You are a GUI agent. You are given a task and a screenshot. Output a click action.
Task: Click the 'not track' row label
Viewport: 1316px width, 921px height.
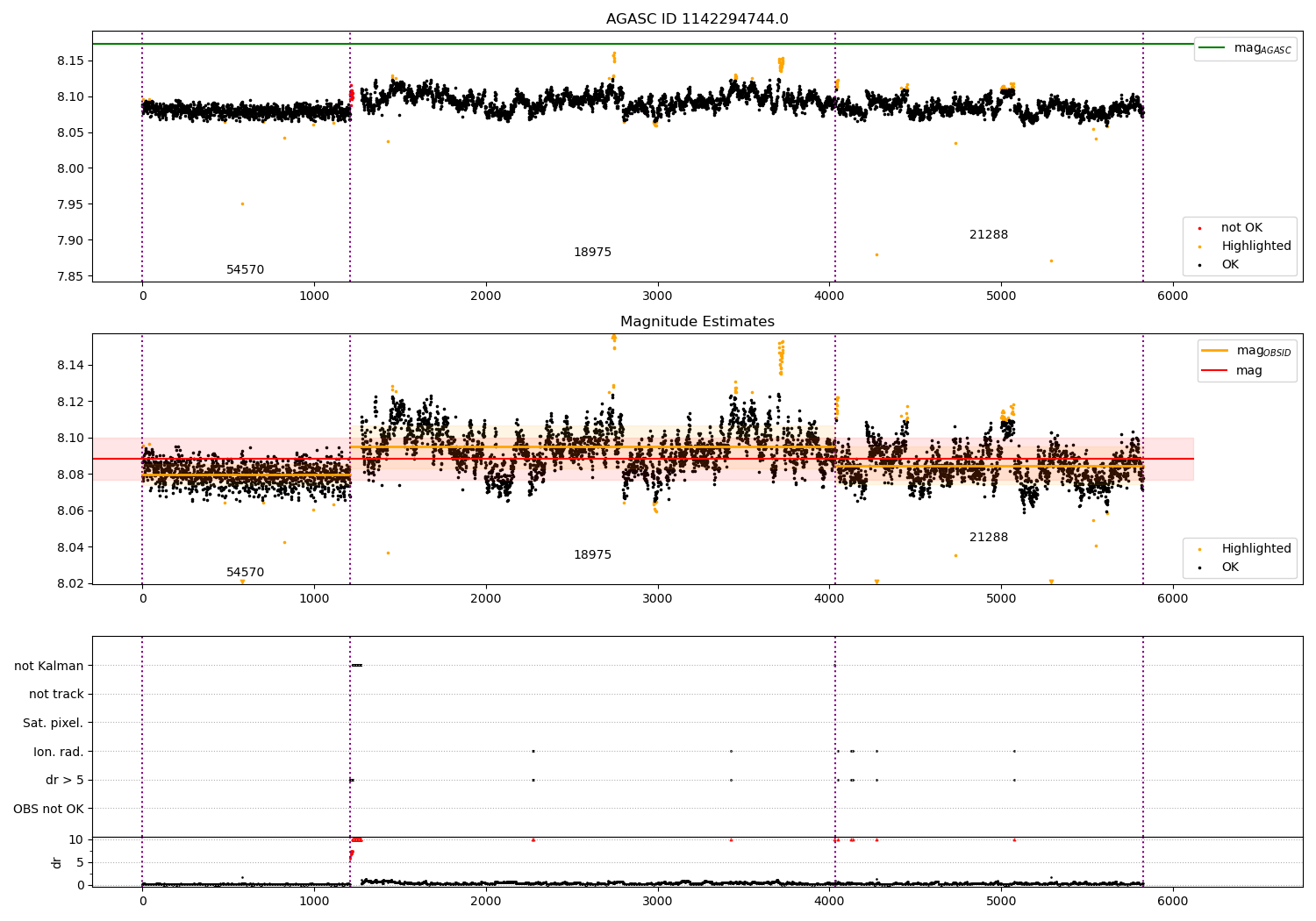pos(56,694)
